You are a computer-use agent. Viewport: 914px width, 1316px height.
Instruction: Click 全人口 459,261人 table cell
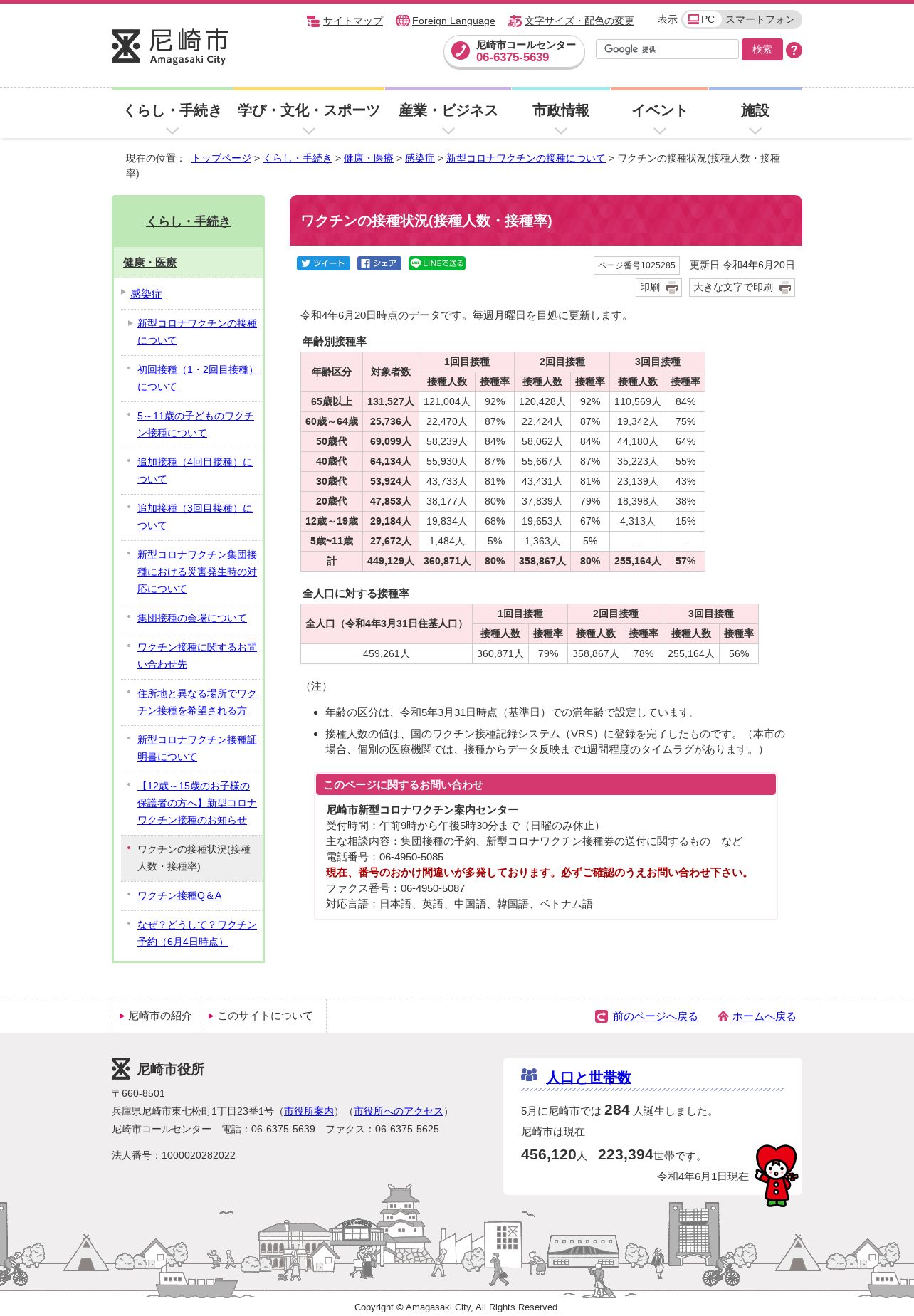click(x=387, y=653)
